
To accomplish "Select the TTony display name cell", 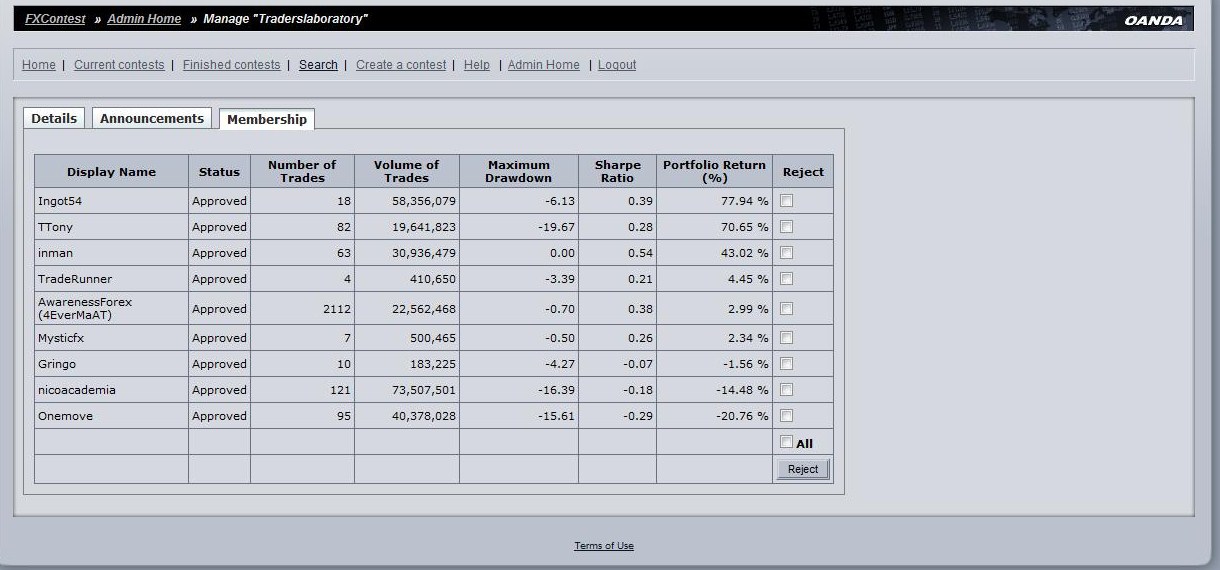I will click(111, 227).
